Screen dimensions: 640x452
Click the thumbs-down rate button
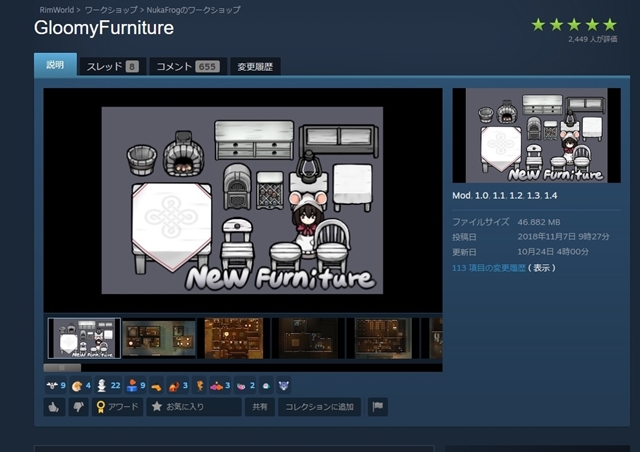[78, 407]
